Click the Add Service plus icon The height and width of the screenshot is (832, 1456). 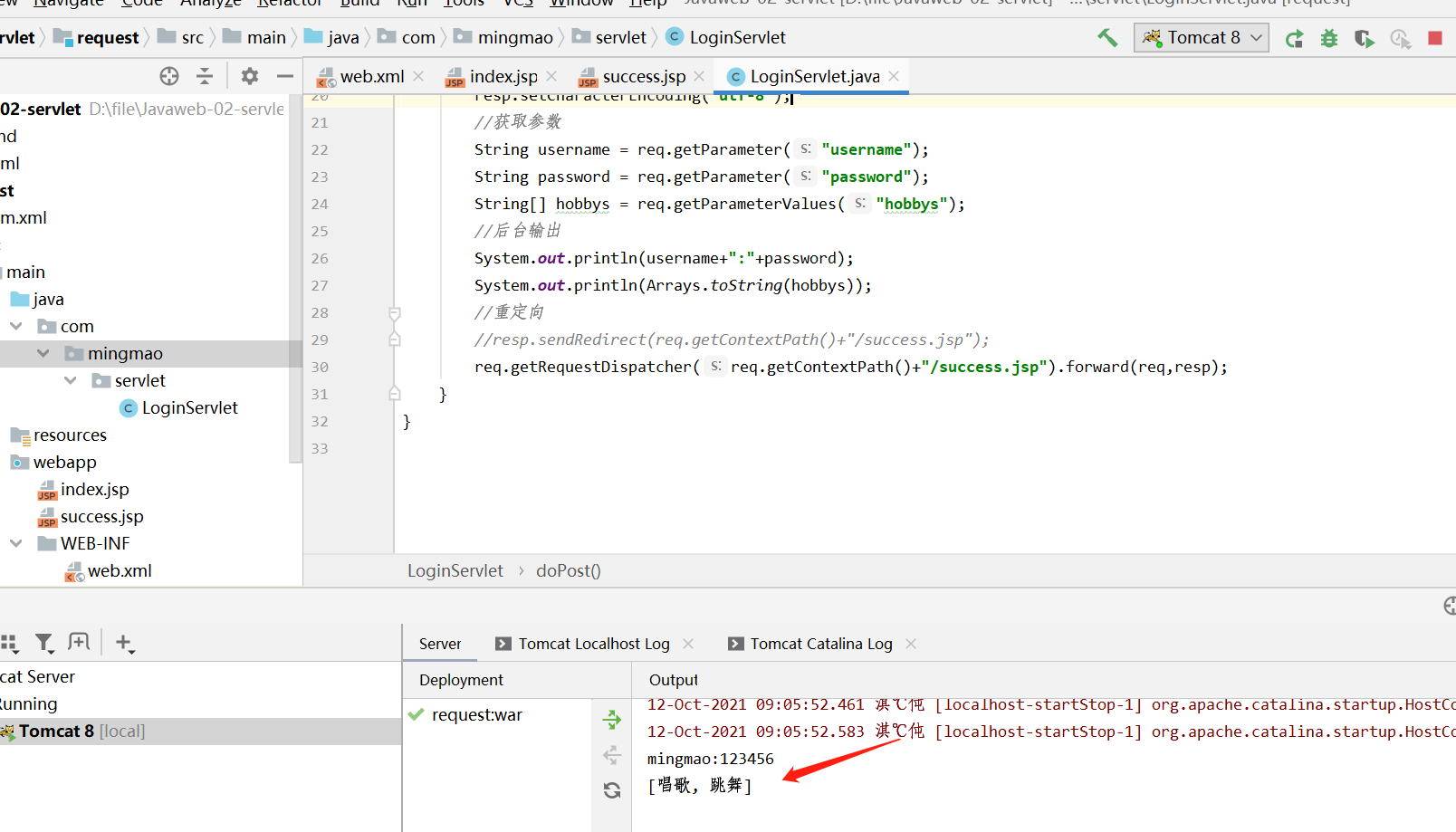(x=125, y=643)
